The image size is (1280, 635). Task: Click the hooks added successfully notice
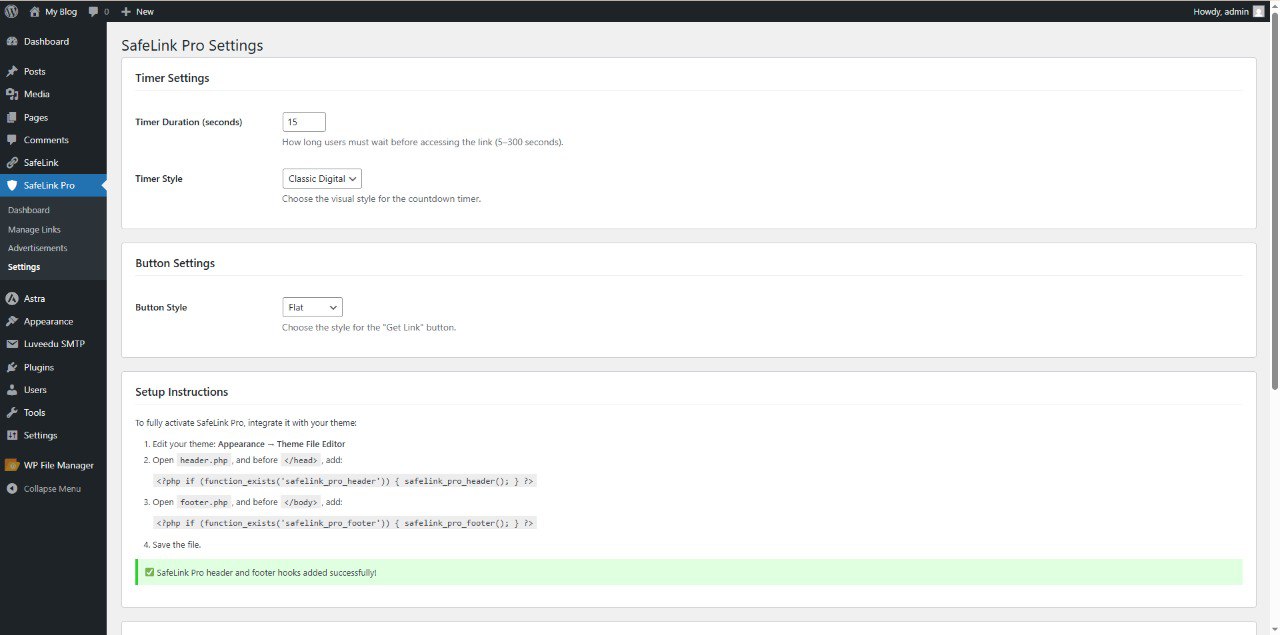click(688, 572)
